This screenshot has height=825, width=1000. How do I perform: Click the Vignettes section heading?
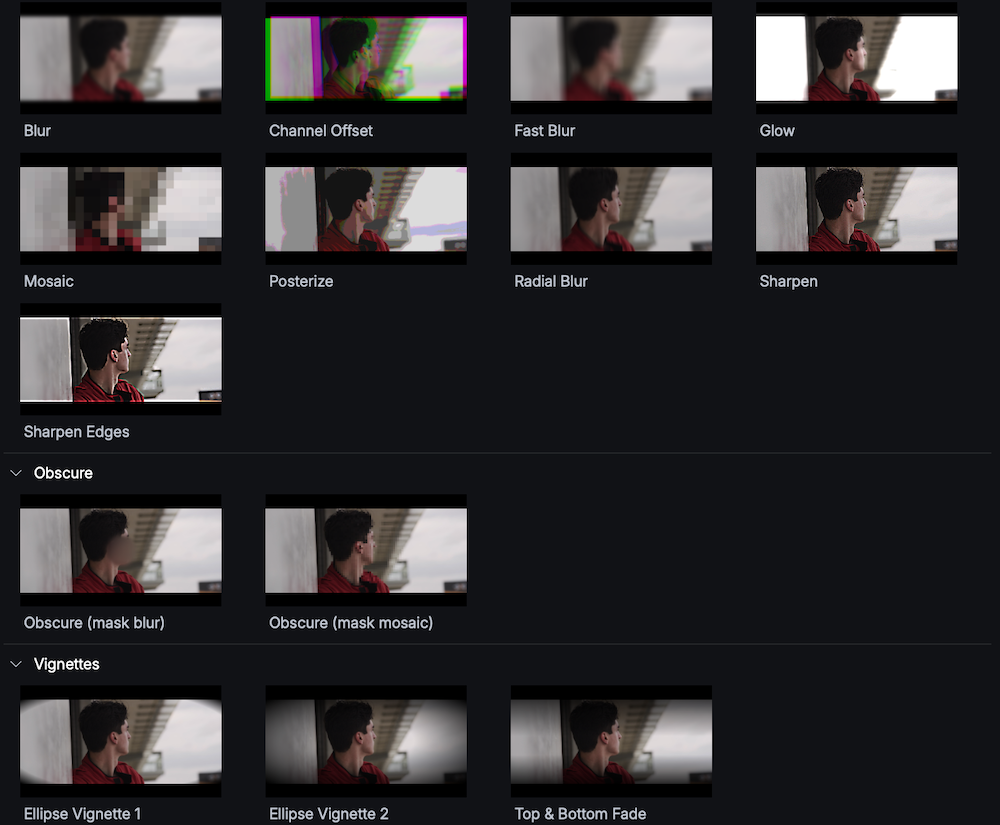tap(66, 664)
